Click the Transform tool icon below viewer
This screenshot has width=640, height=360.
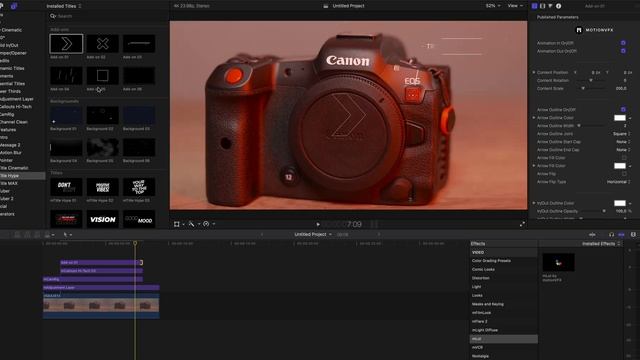point(177,224)
